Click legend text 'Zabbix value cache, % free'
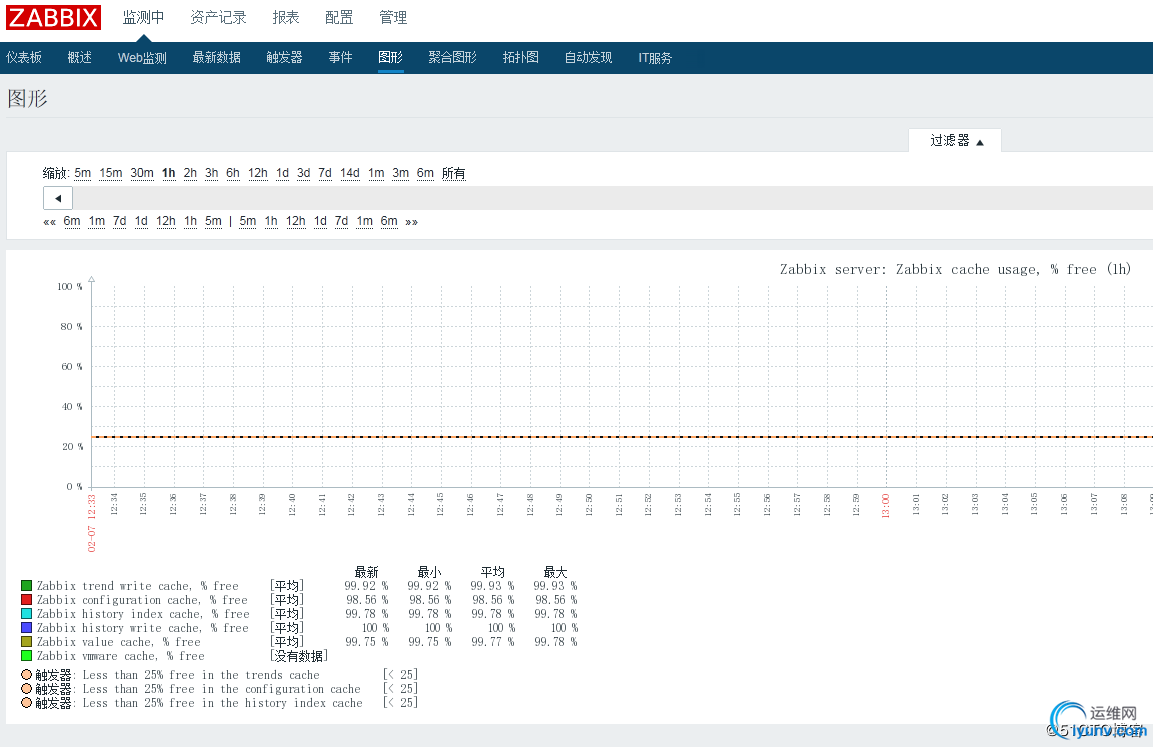 click(119, 642)
